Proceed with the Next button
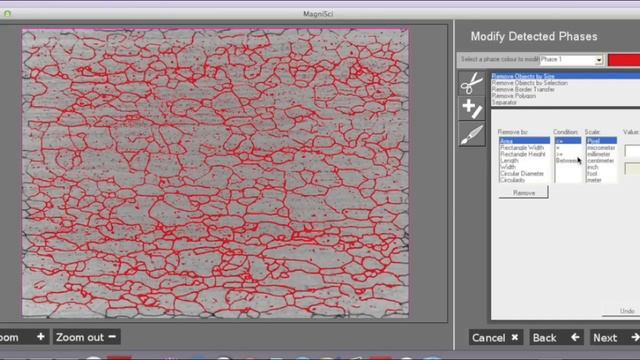This screenshot has height=360, width=640. point(615,338)
